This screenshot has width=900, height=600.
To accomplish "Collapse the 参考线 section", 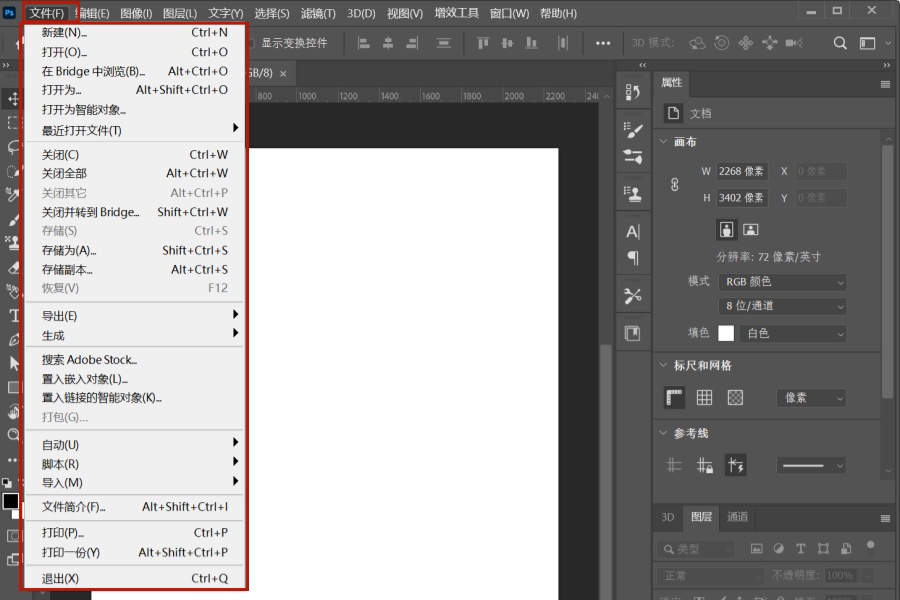I will pos(664,433).
